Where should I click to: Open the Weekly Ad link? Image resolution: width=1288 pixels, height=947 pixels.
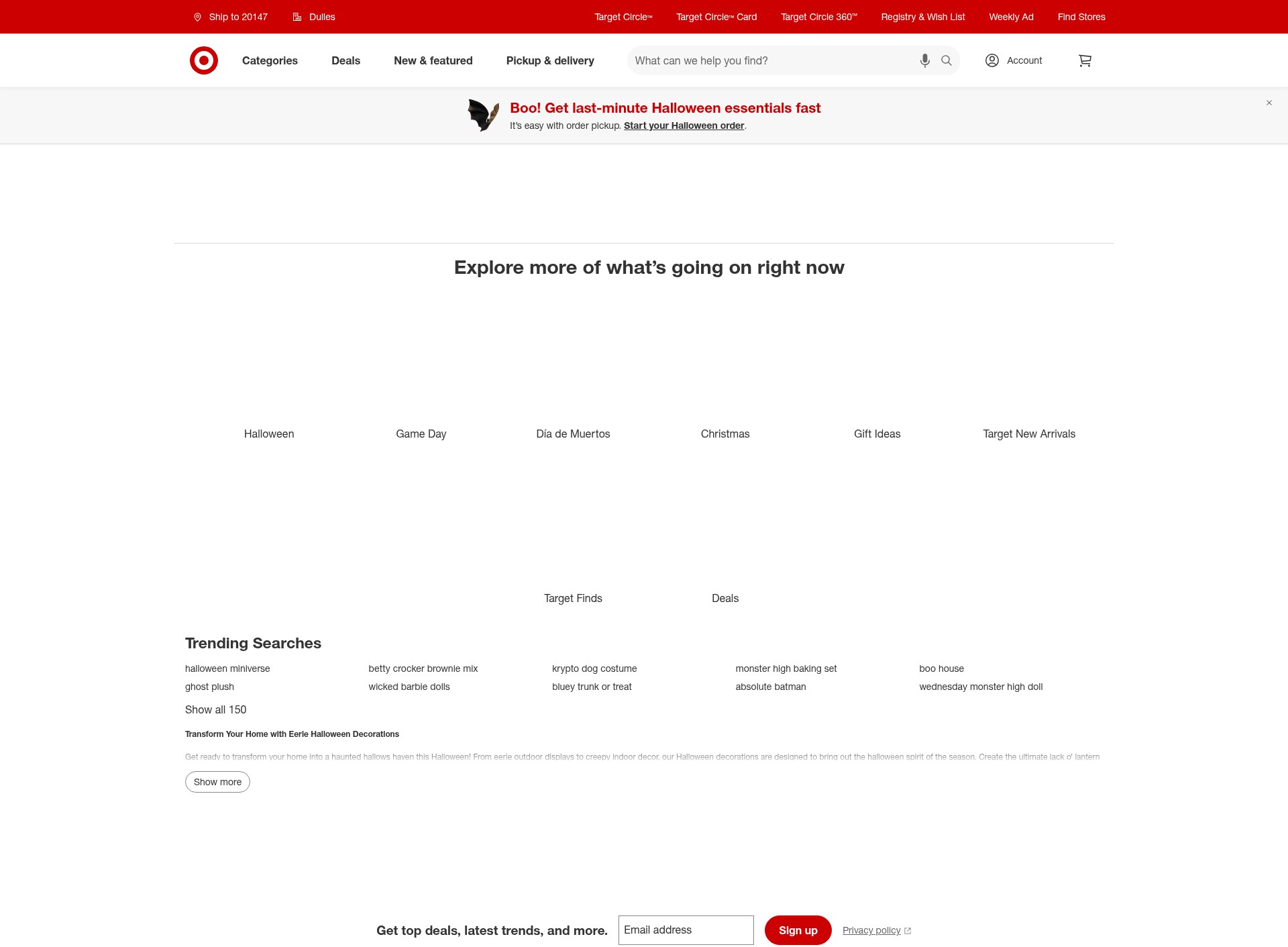[1011, 17]
